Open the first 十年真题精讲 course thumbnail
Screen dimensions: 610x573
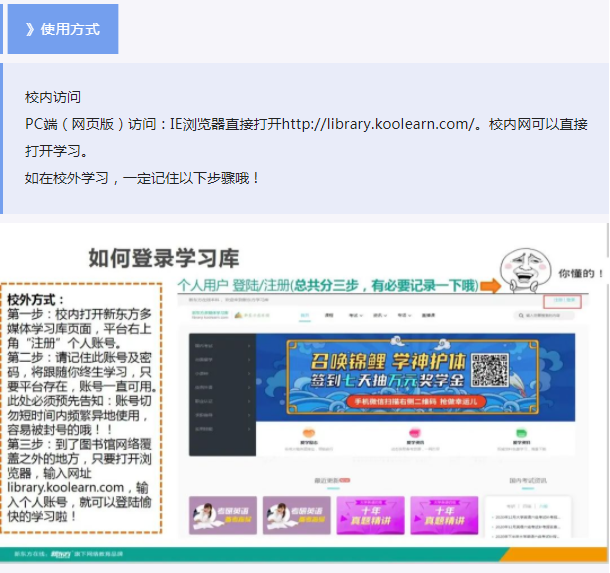pos(370,514)
